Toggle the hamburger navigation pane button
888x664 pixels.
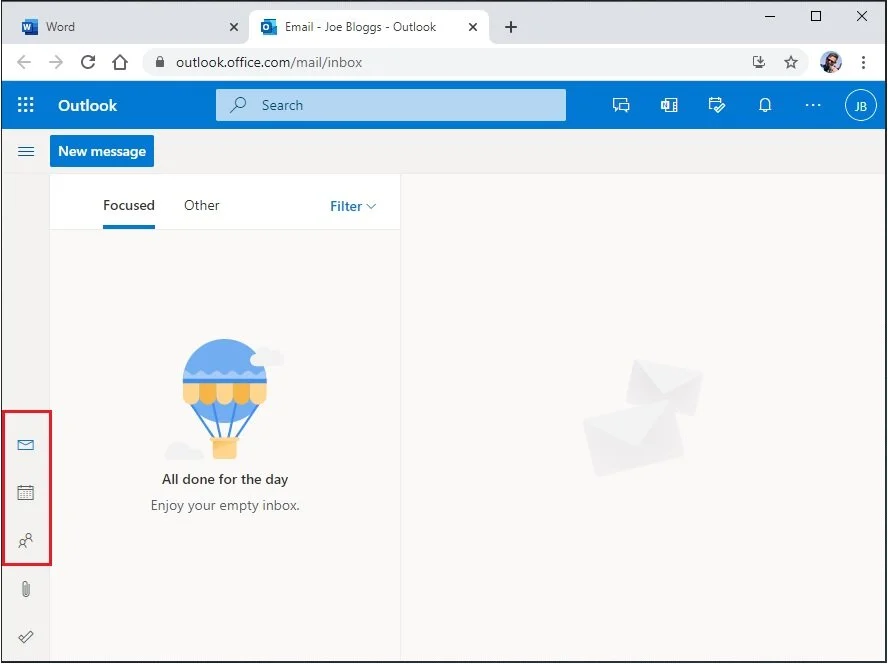(26, 151)
